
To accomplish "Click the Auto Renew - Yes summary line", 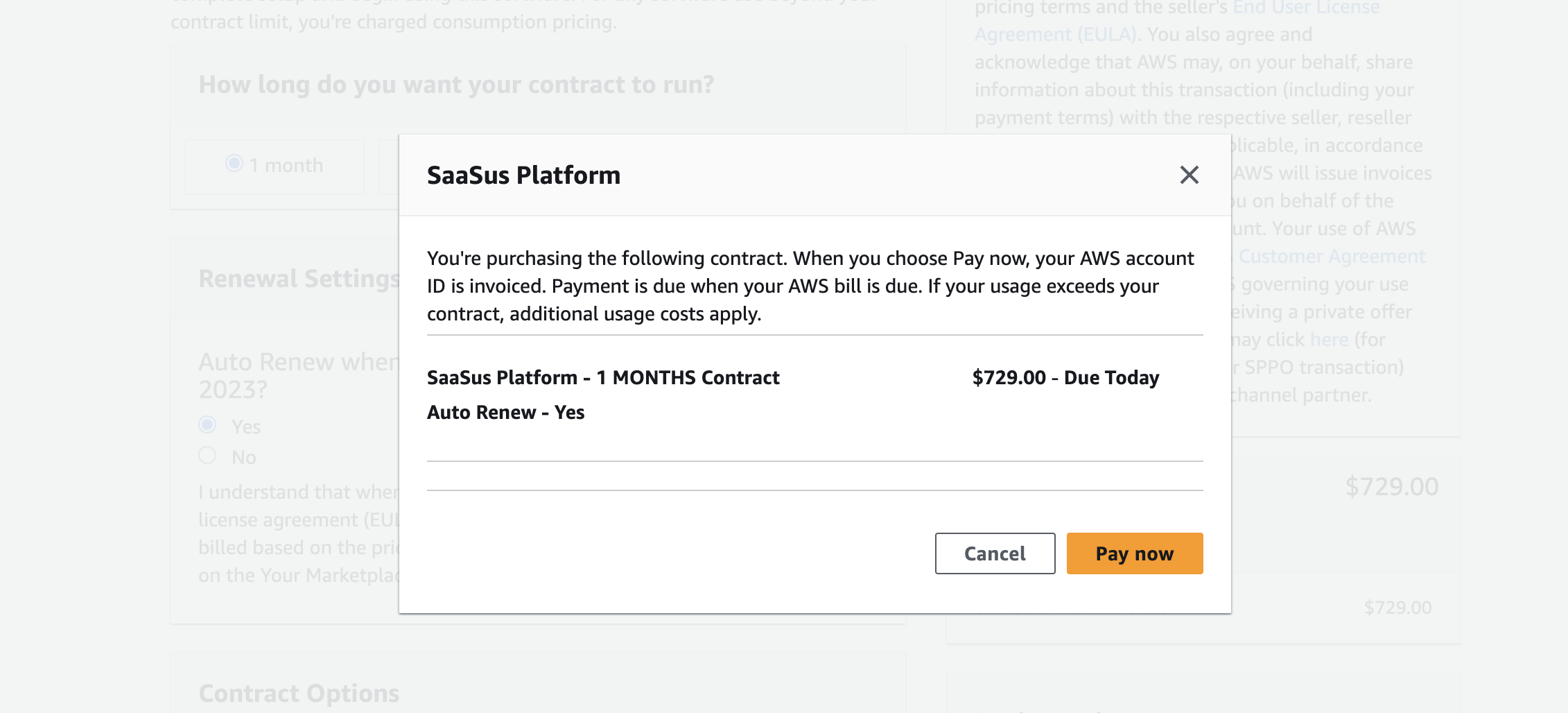I will click(x=506, y=413).
